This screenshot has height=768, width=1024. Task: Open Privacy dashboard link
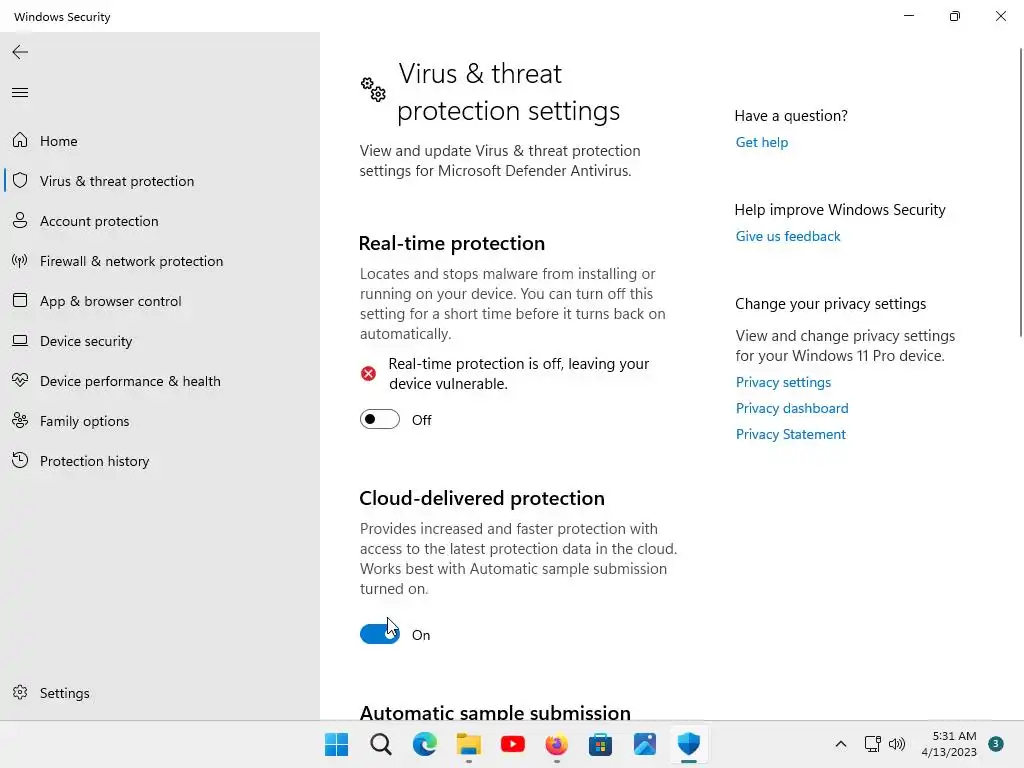coord(792,408)
